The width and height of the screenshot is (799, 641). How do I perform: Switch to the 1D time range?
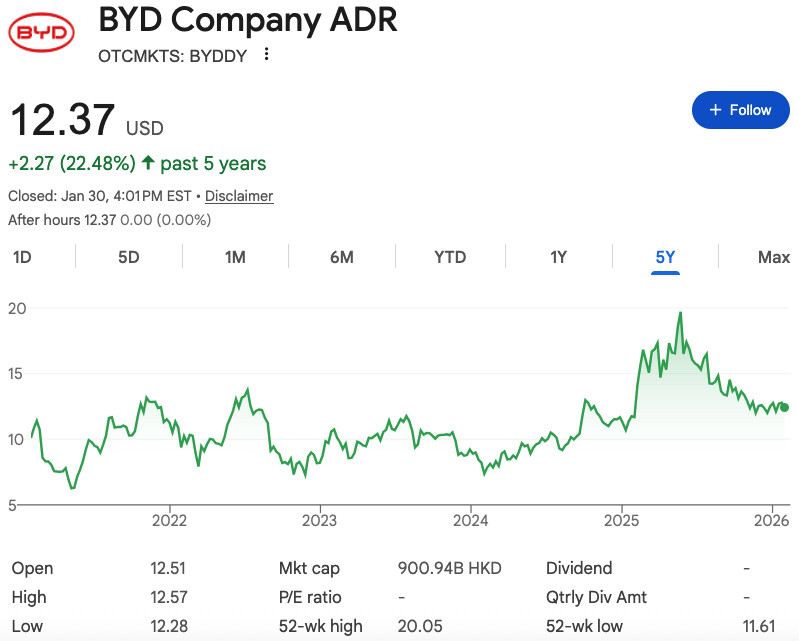pyautogui.click(x=22, y=257)
